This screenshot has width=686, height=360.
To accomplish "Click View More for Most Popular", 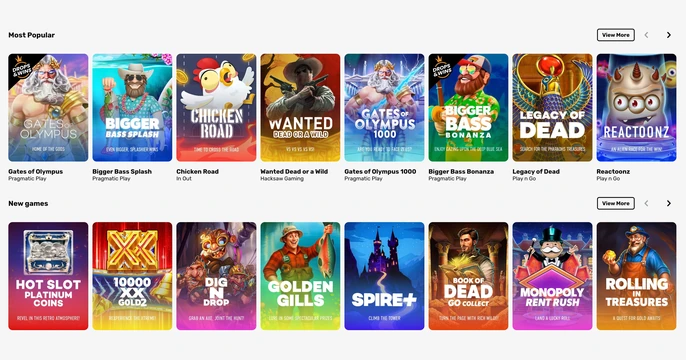I will 616,35.
